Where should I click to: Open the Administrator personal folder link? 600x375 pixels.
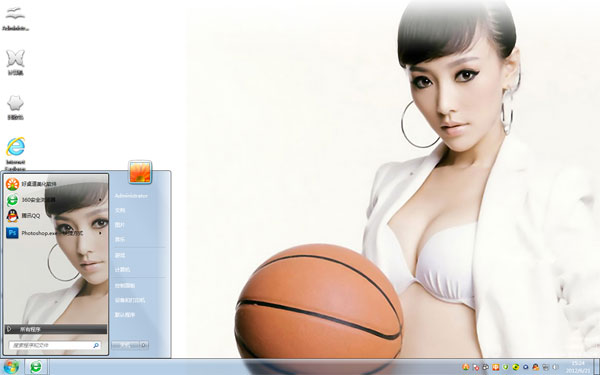point(131,196)
